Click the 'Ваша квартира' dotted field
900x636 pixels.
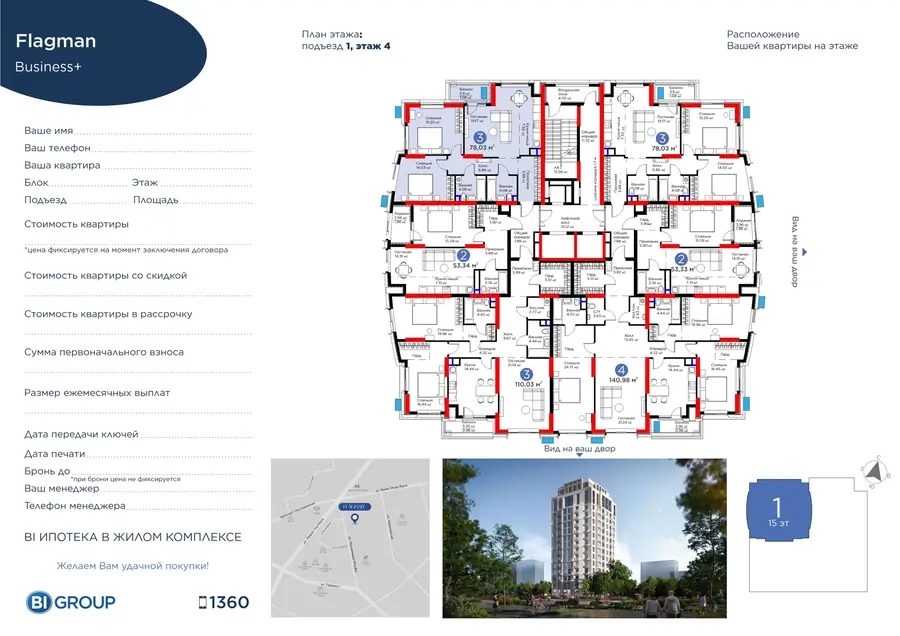point(177,165)
